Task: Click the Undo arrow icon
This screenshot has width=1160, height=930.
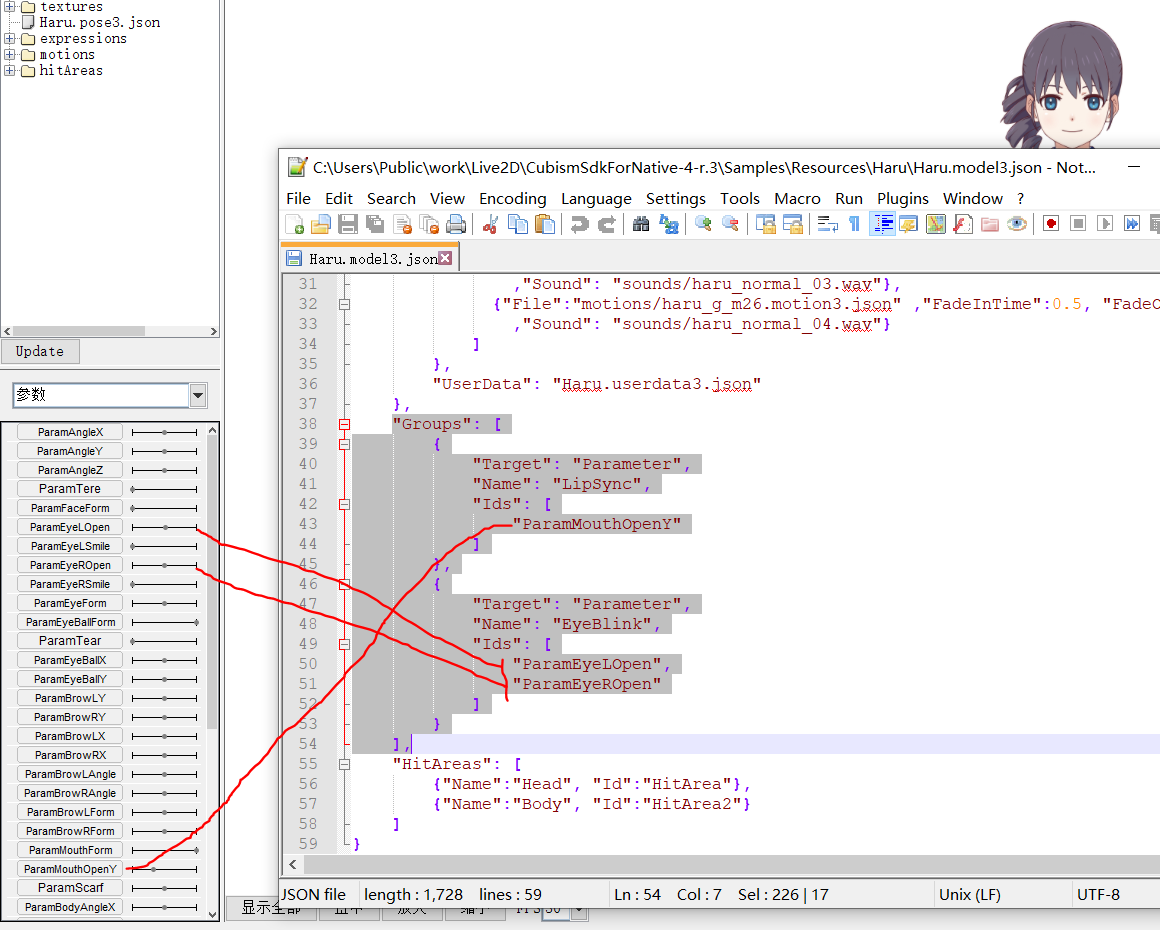Action: pos(579,224)
